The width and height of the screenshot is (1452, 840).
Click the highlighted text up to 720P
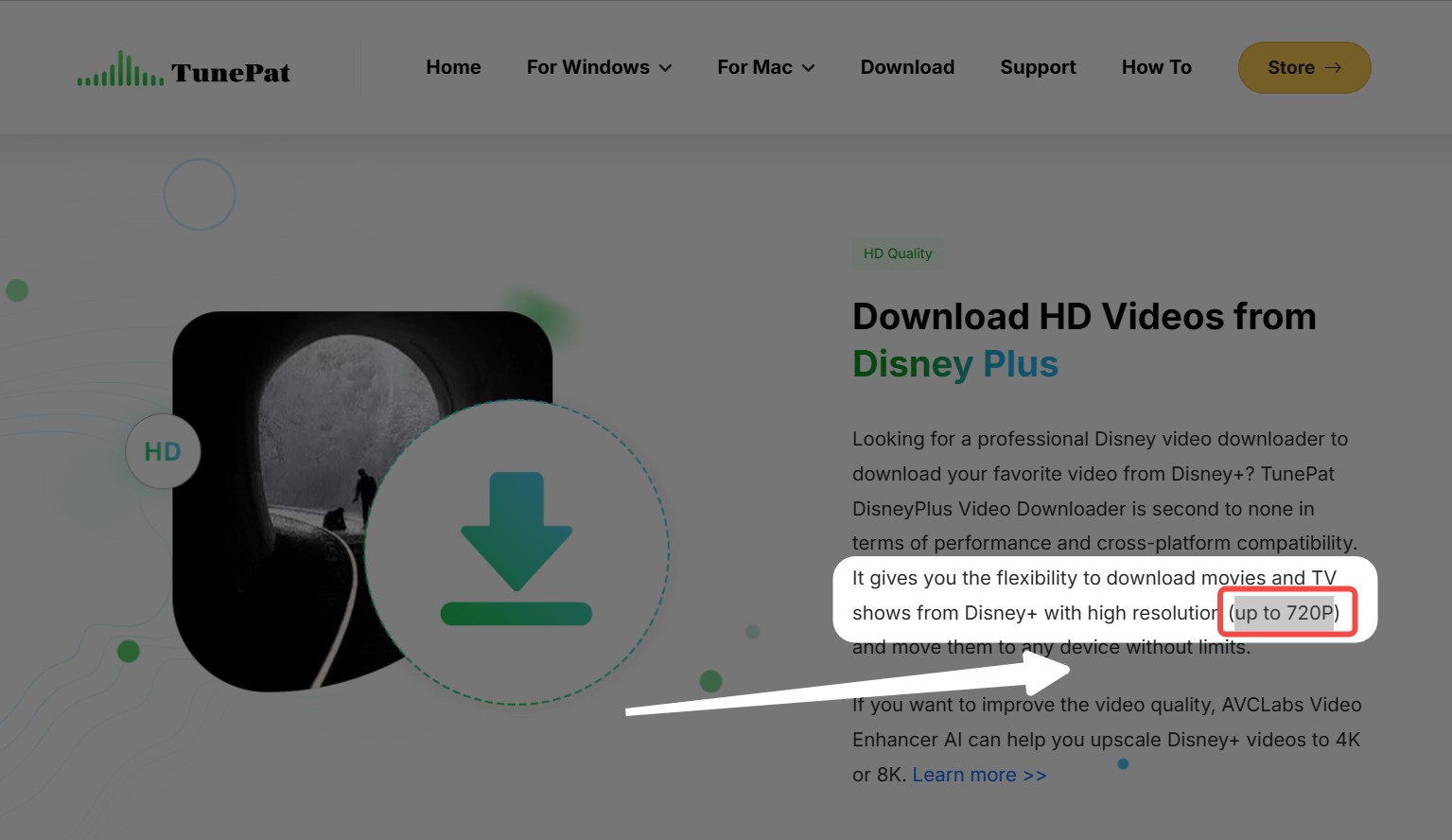tap(1285, 613)
